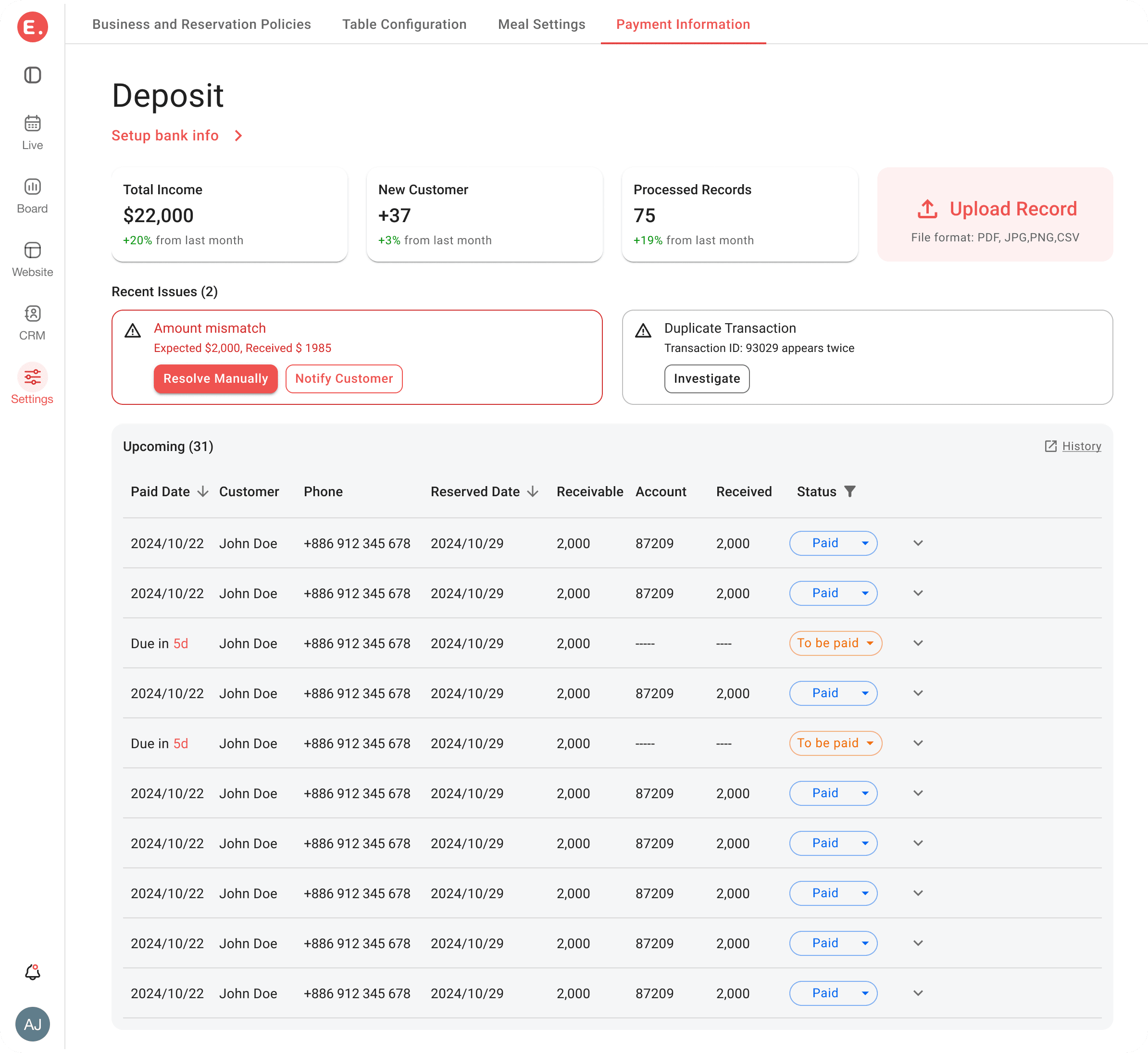Expand the ninth table row chevron
Image resolution: width=1148 pixels, height=1053 pixels.
pos(918,943)
